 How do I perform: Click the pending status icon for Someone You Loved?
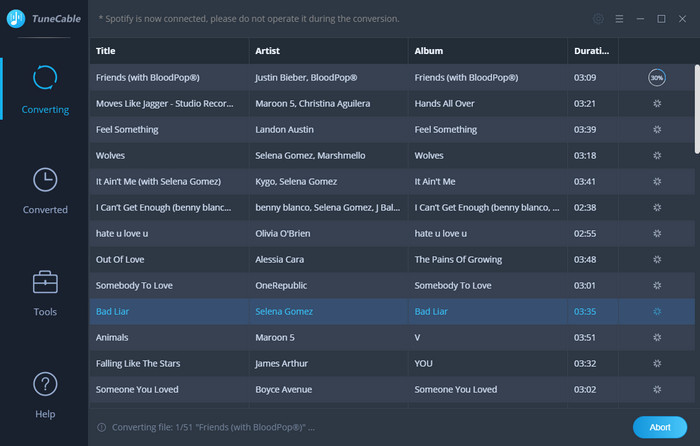coord(657,389)
